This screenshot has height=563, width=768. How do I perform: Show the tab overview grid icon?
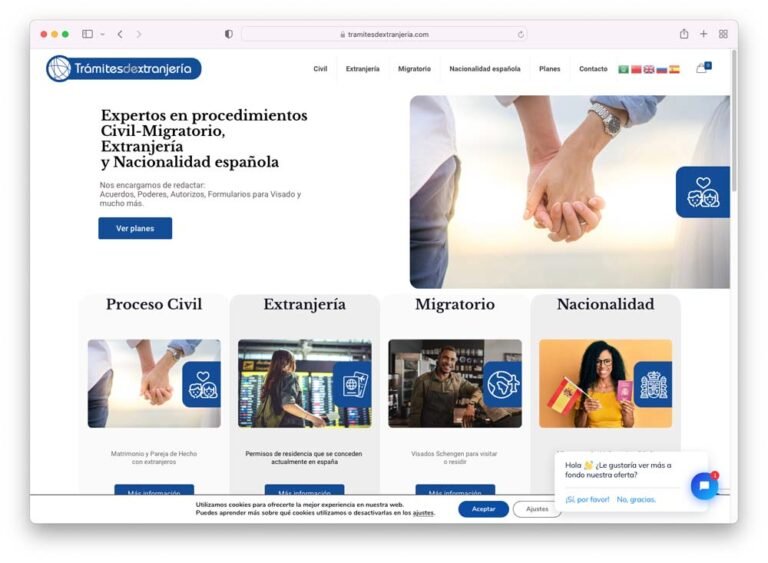(x=723, y=34)
